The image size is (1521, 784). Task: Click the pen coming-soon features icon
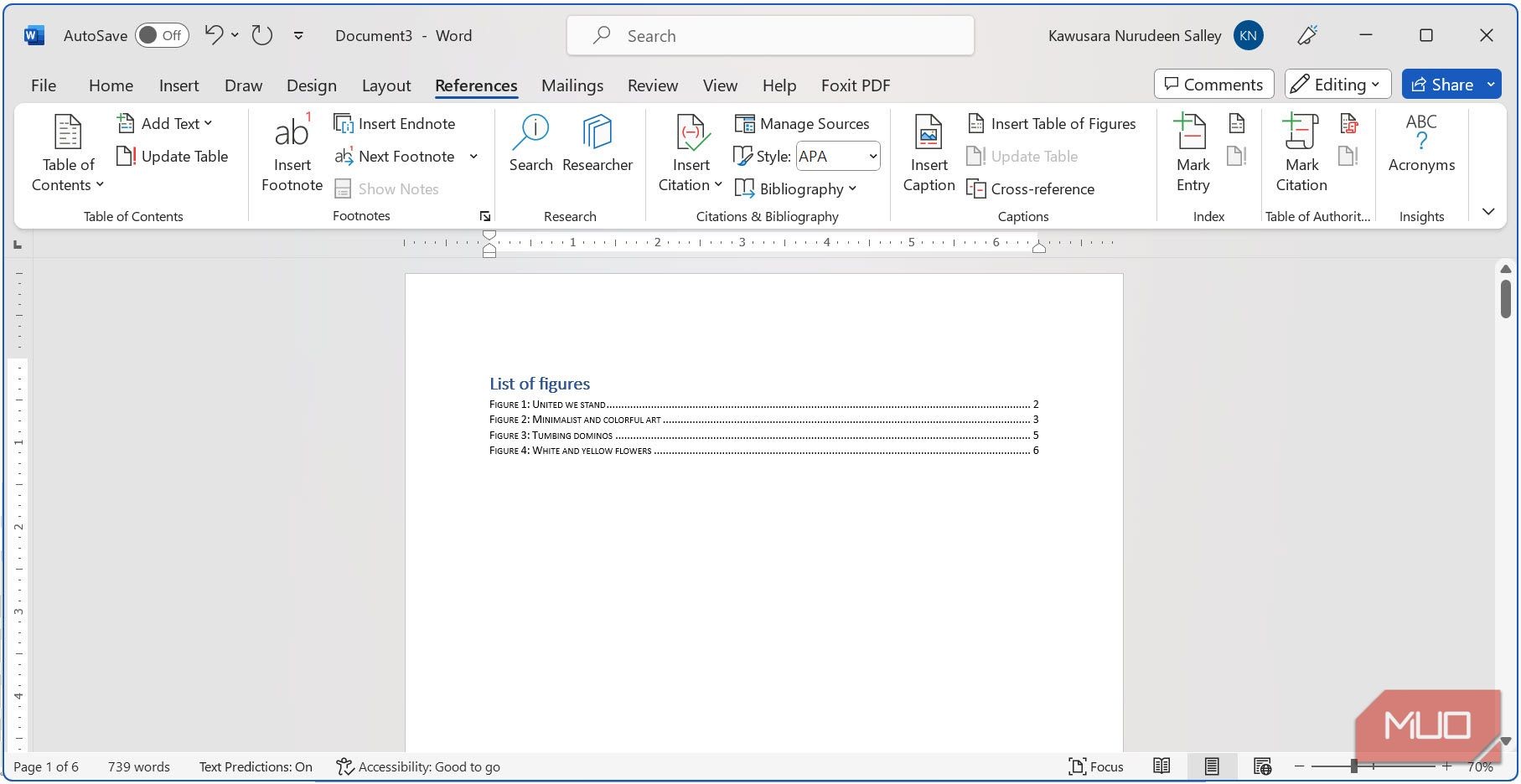pos(1307,35)
